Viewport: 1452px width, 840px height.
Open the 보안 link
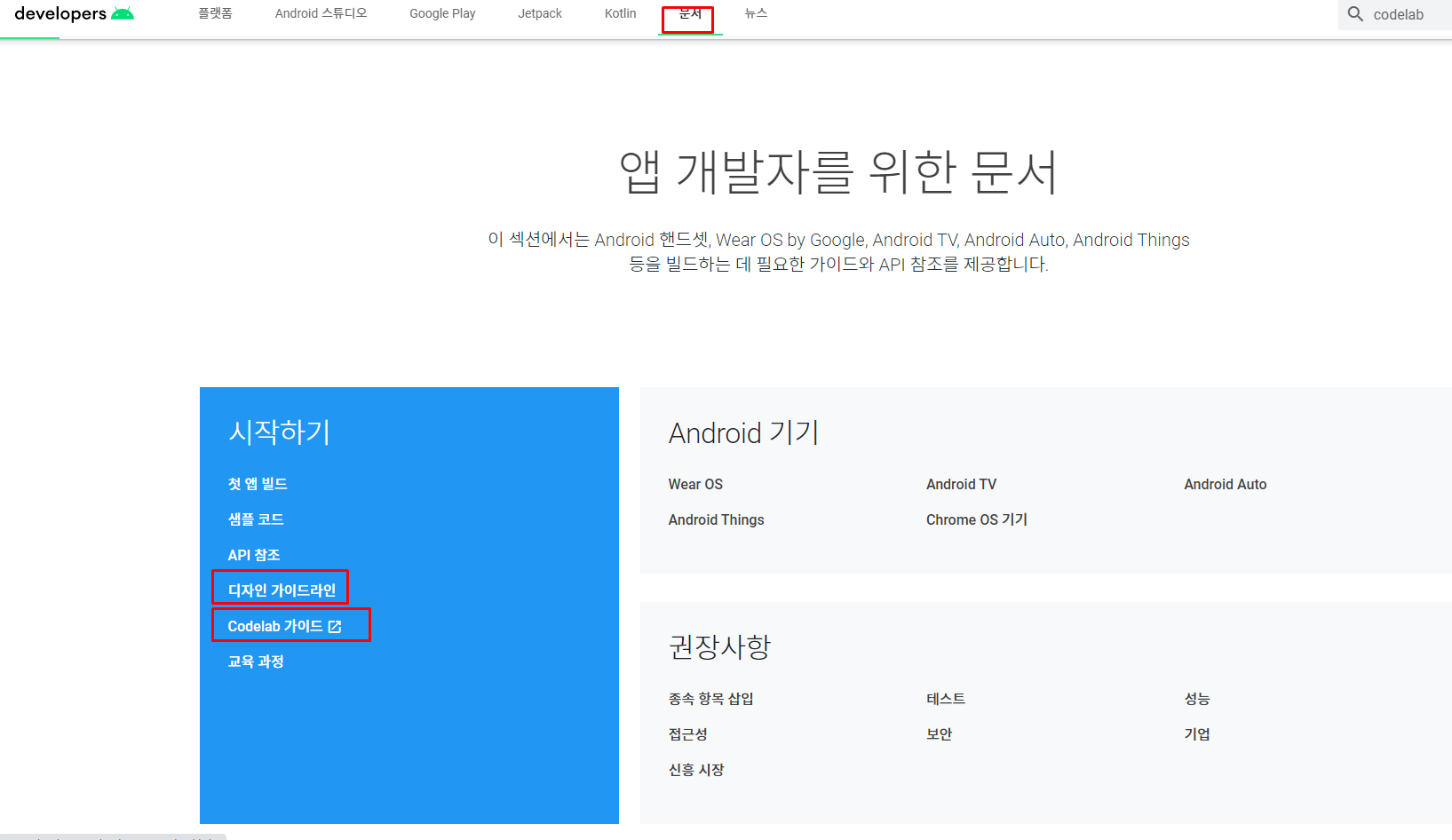(939, 734)
